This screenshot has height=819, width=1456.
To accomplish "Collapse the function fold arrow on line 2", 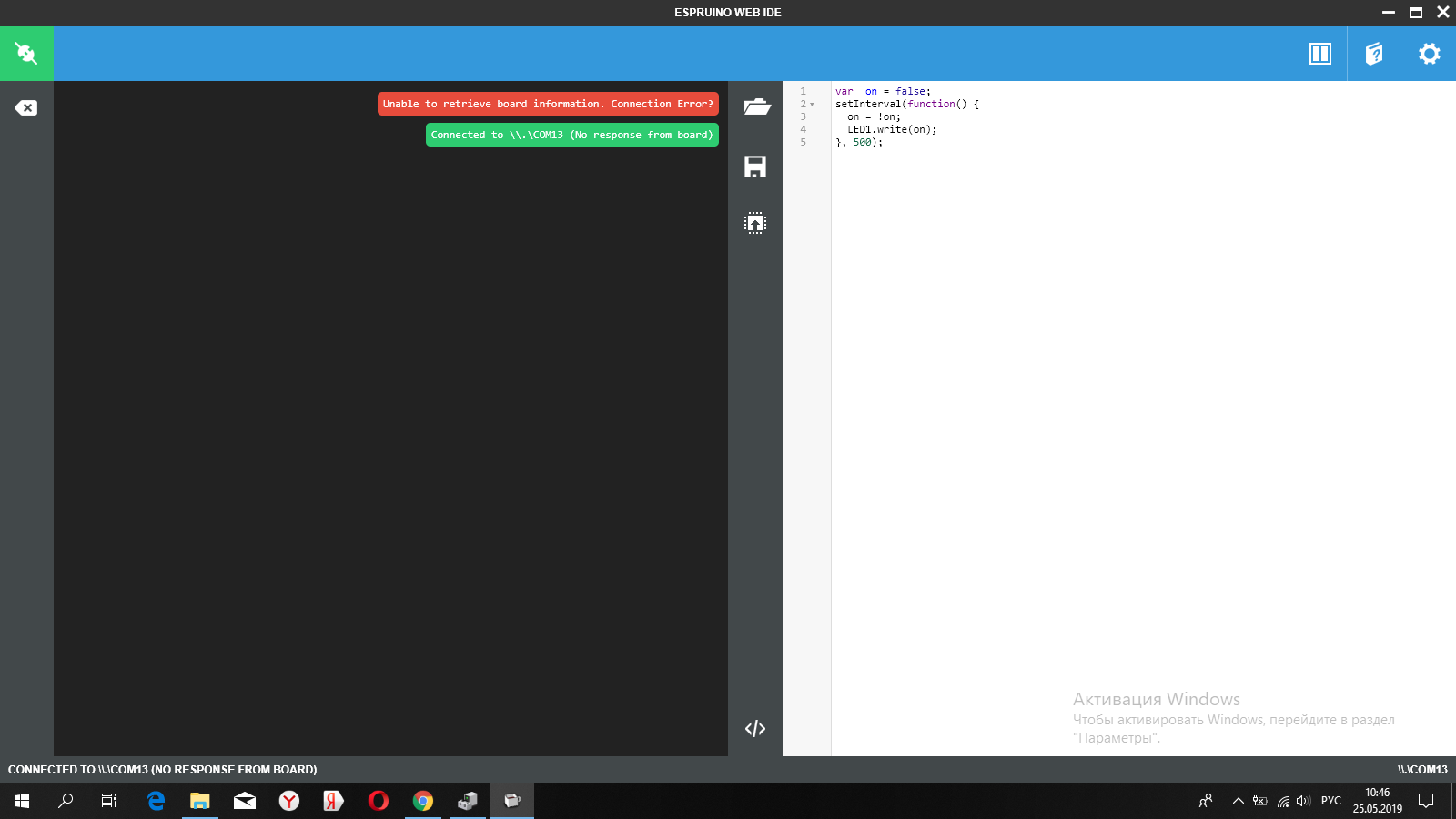I will tap(812, 105).
